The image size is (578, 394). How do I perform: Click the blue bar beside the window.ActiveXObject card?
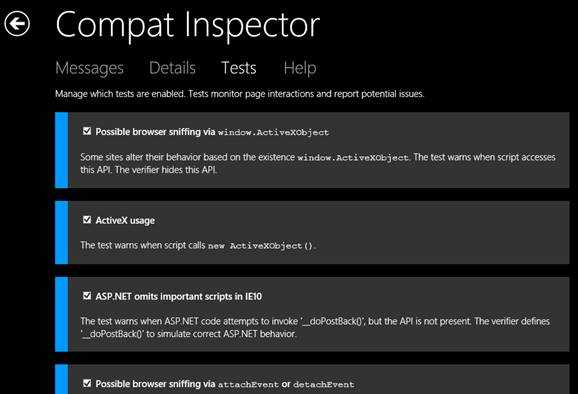(62, 150)
